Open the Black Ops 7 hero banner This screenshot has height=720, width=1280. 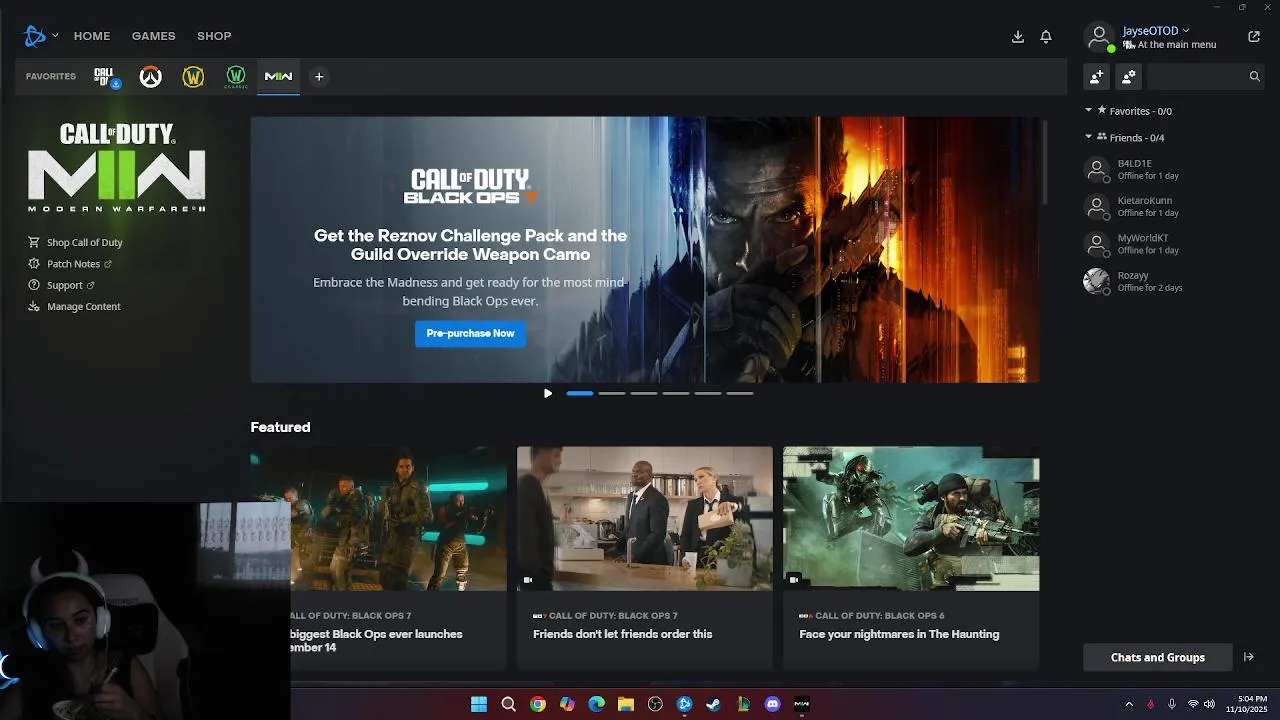(x=645, y=250)
